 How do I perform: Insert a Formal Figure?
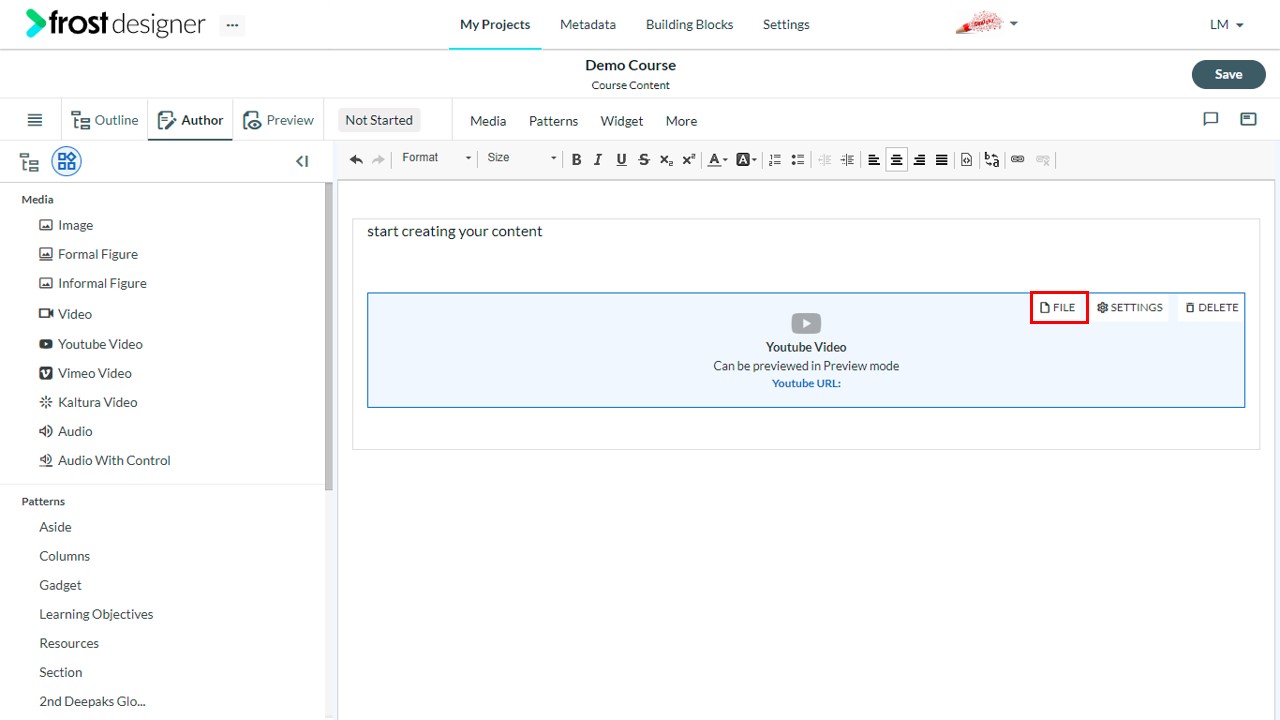[88, 254]
